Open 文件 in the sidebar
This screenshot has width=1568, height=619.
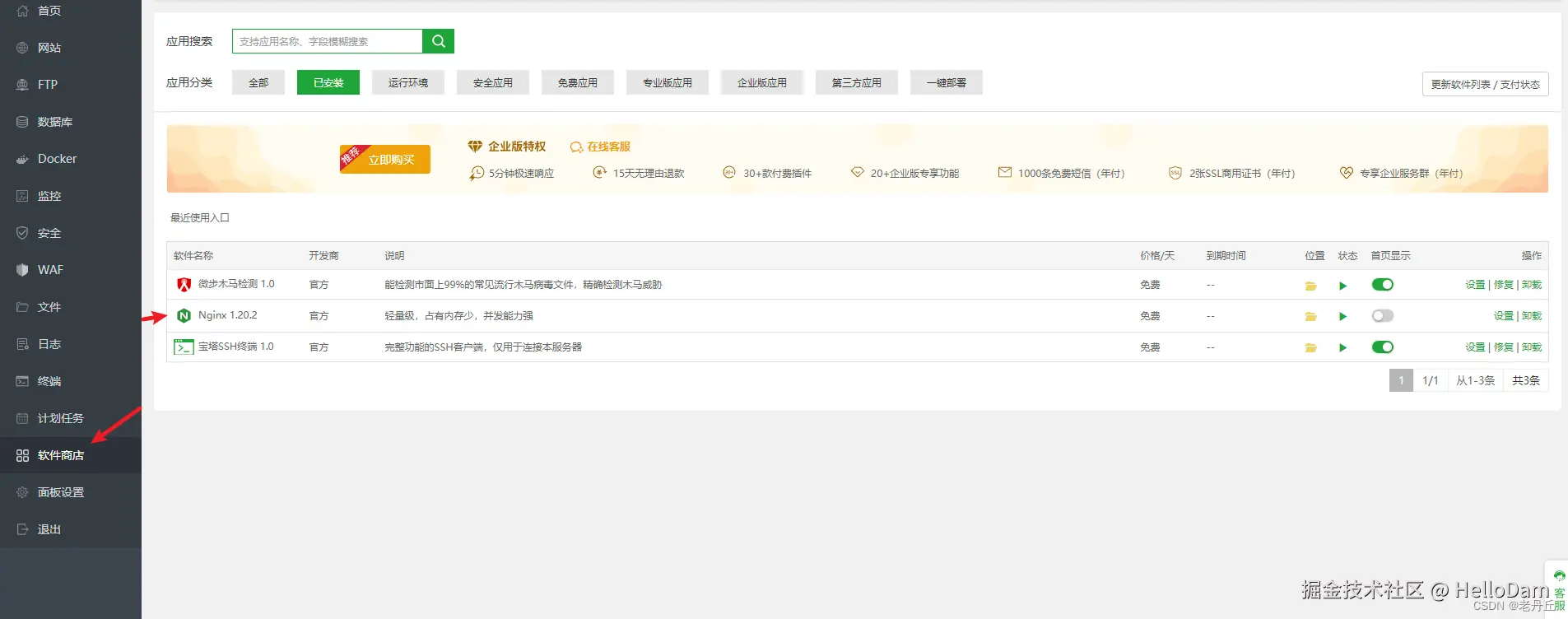[x=71, y=307]
